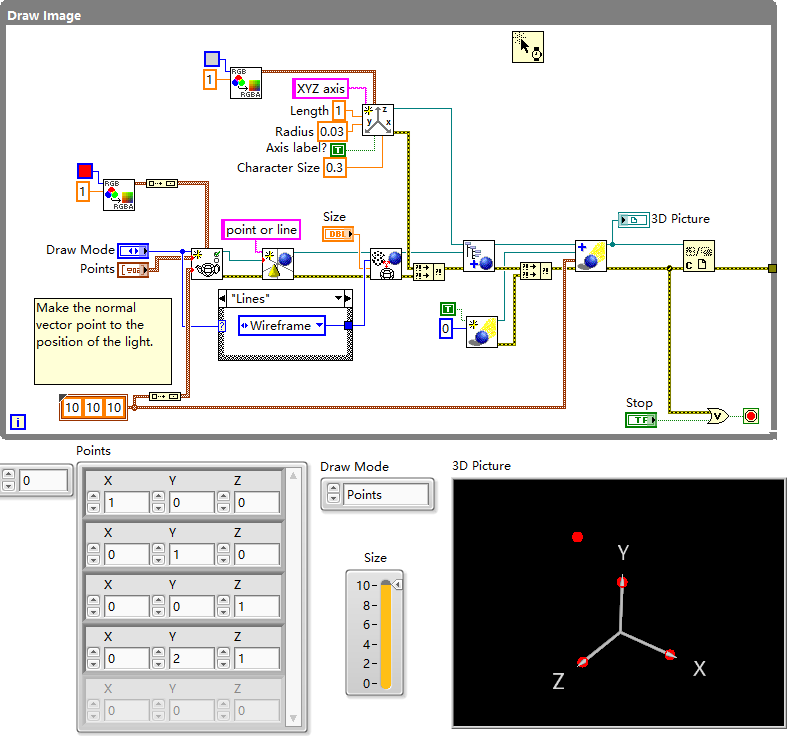Viewport: 798px width, 736px height.
Task: Click the Points array index stepper
Action: (8, 480)
